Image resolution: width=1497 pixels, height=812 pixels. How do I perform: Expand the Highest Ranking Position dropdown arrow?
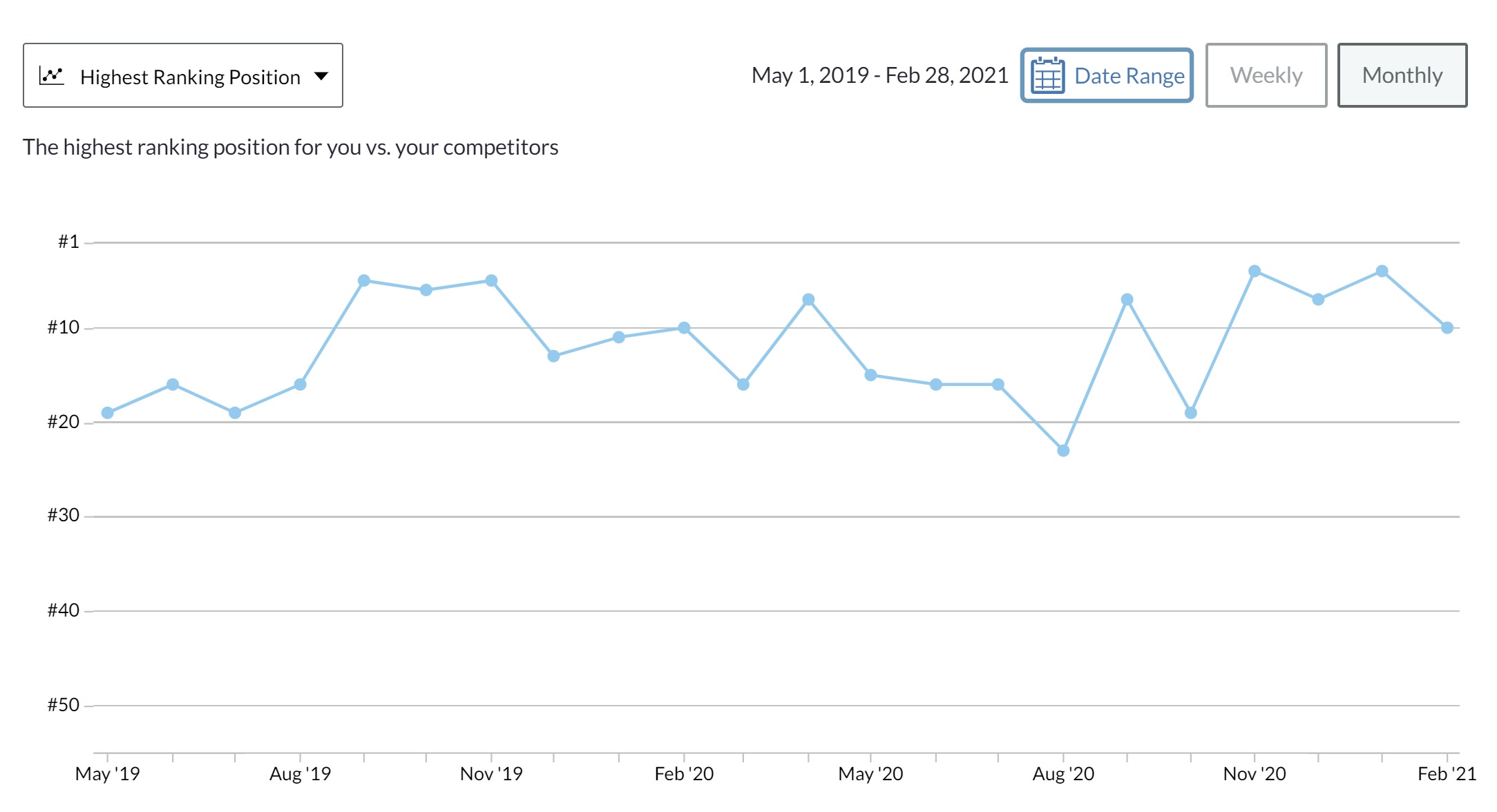(321, 75)
